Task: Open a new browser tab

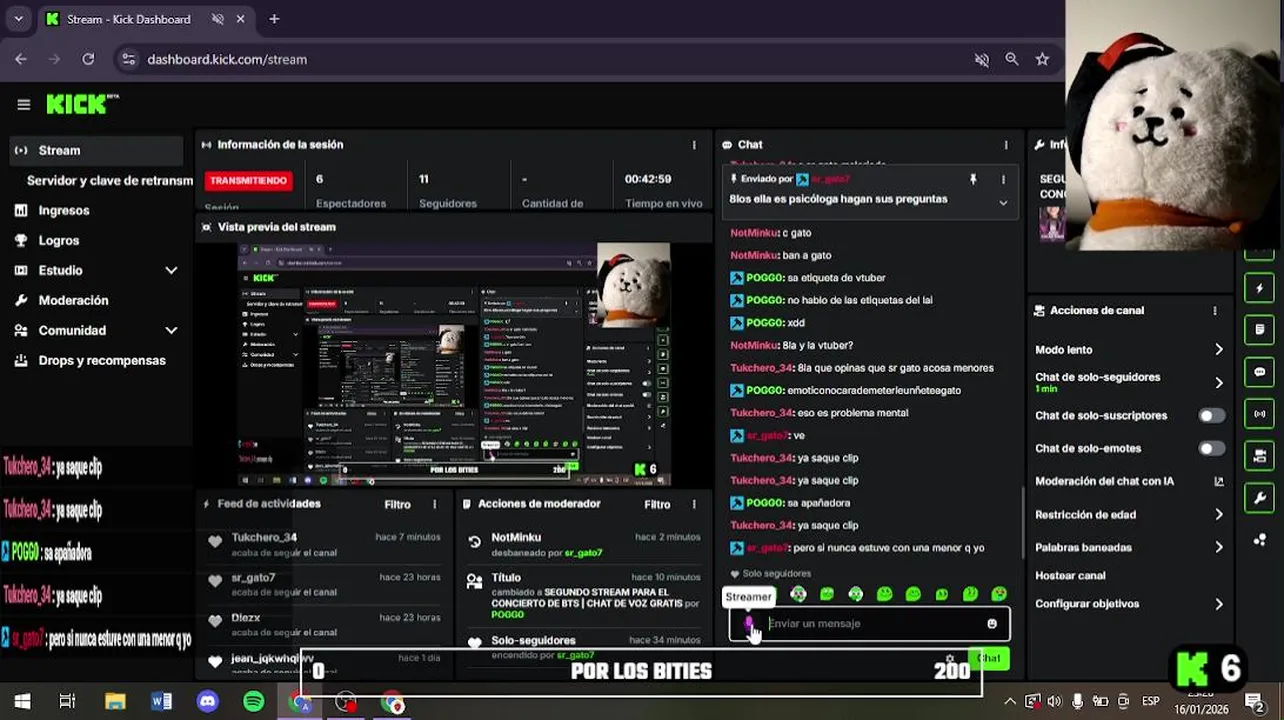Action: (274, 18)
